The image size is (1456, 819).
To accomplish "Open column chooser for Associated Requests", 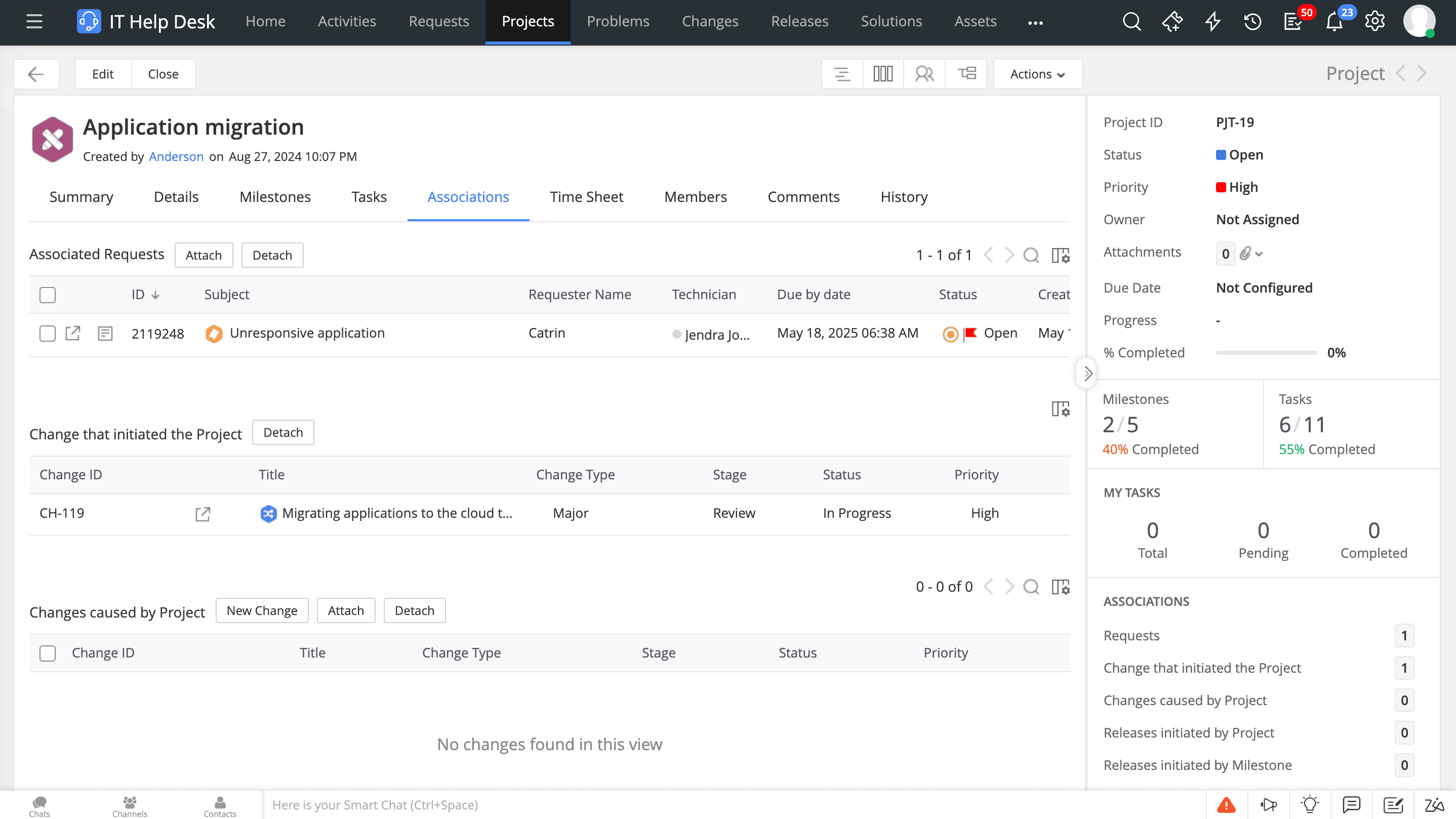I will click(1060, 256).
